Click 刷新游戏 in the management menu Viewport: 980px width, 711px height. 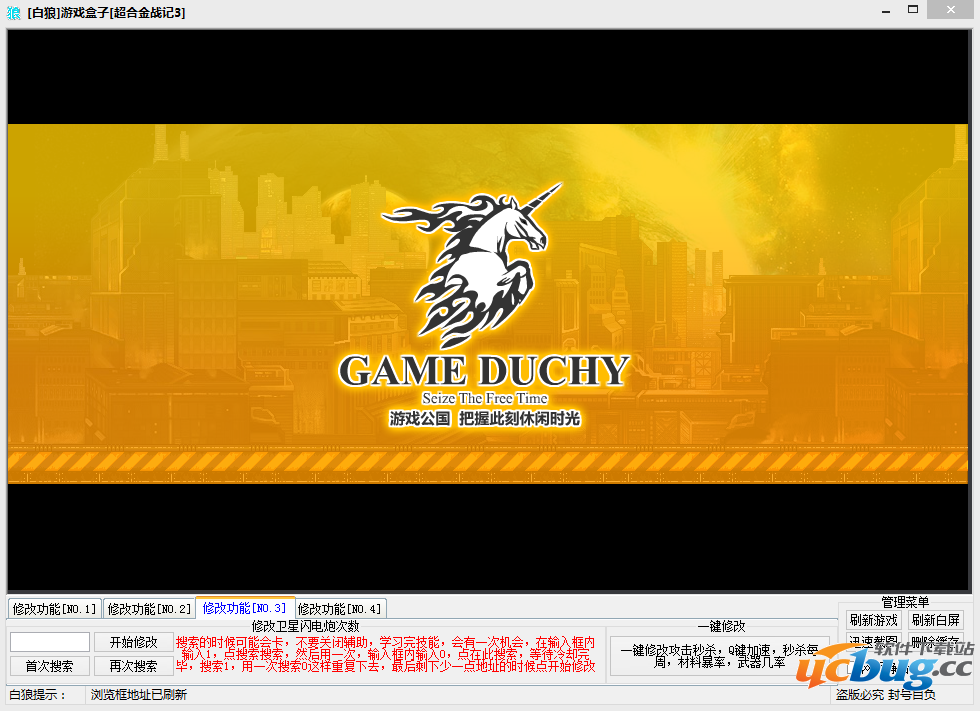(873, 620)
